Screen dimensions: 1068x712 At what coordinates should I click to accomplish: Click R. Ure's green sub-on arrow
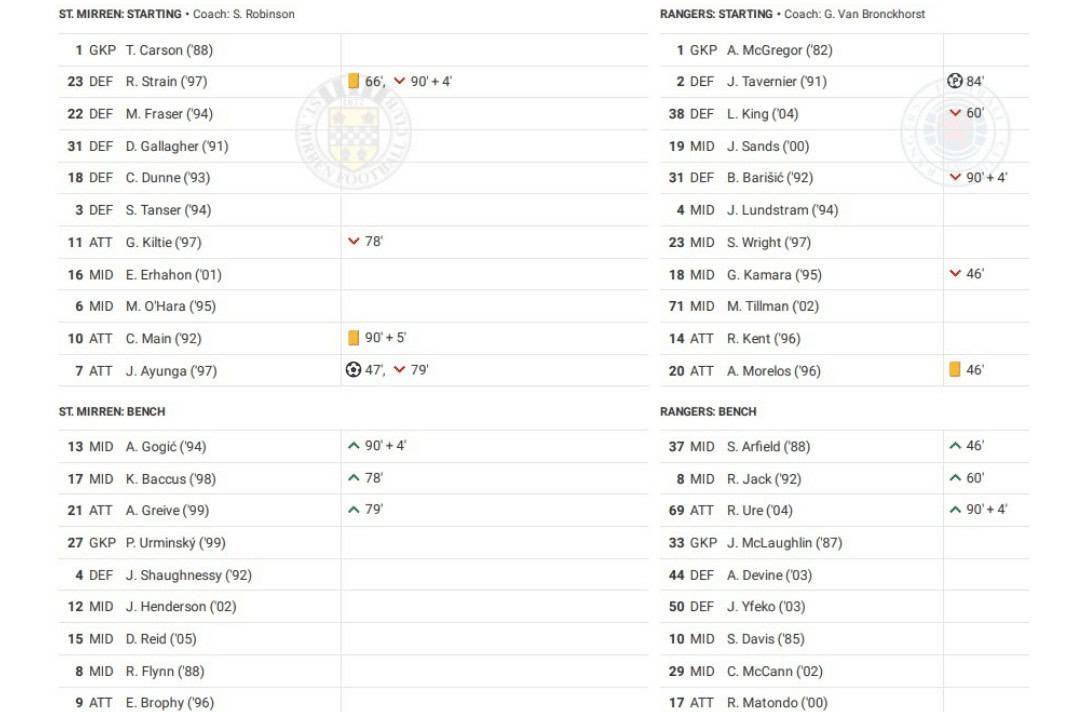[x=954, y=510]
